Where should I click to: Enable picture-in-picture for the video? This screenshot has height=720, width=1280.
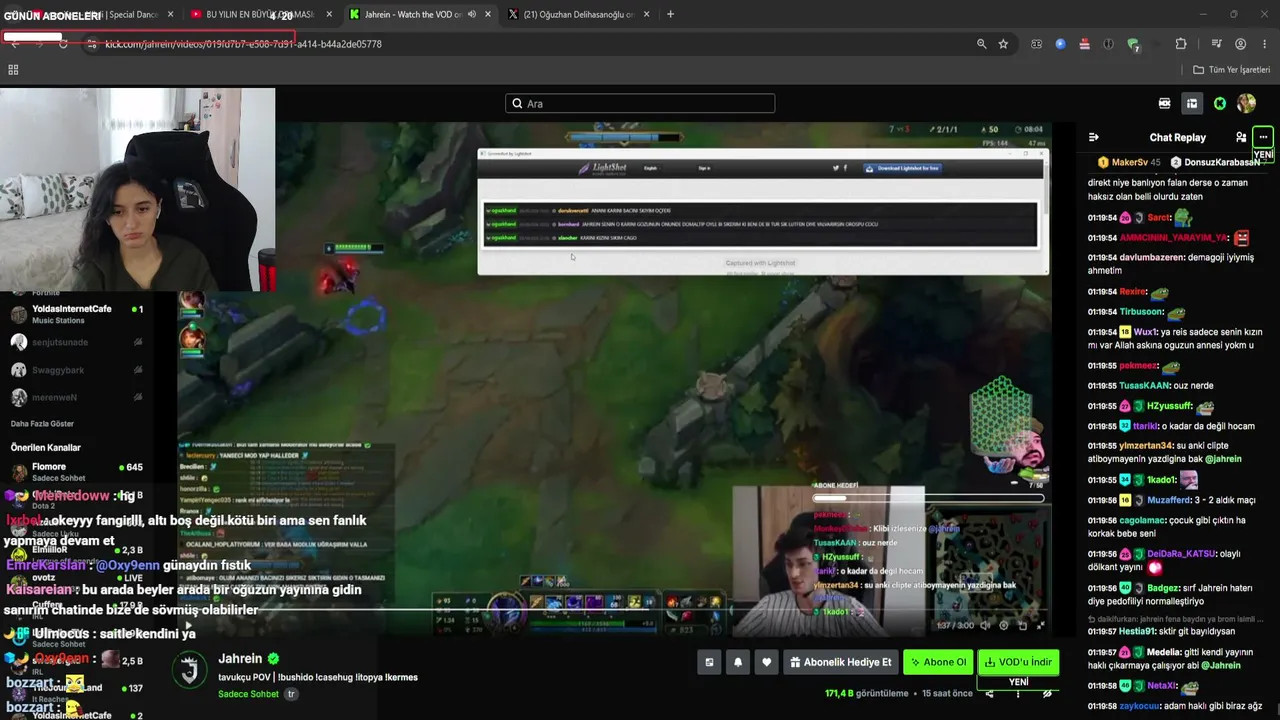tap(1022, 625)
